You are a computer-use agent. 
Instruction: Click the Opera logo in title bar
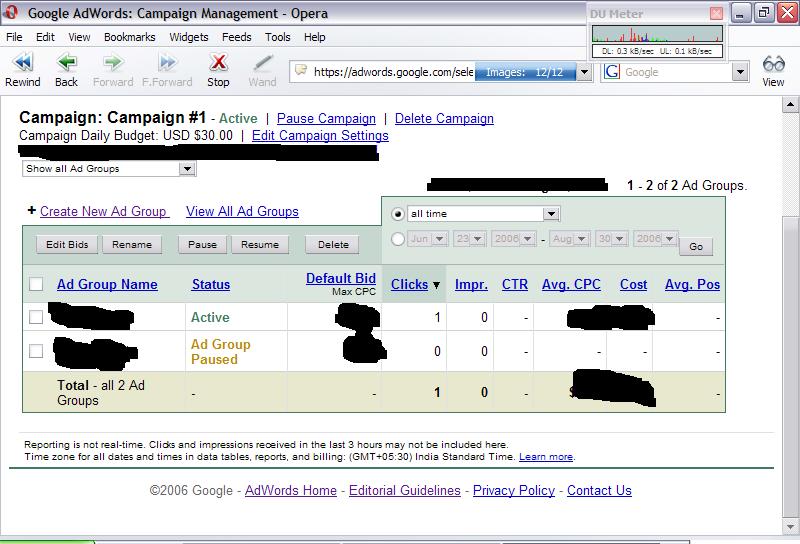coord(10,12)
